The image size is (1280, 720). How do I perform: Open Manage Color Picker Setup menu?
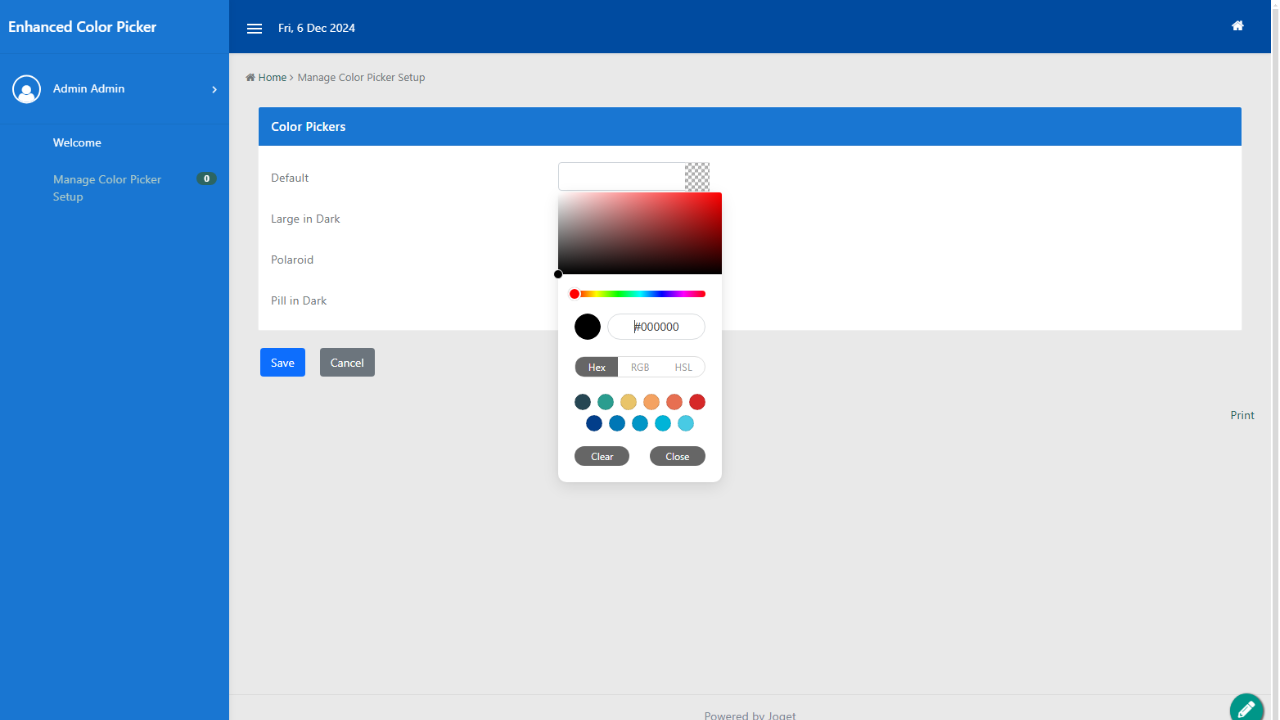pos(107,188)
